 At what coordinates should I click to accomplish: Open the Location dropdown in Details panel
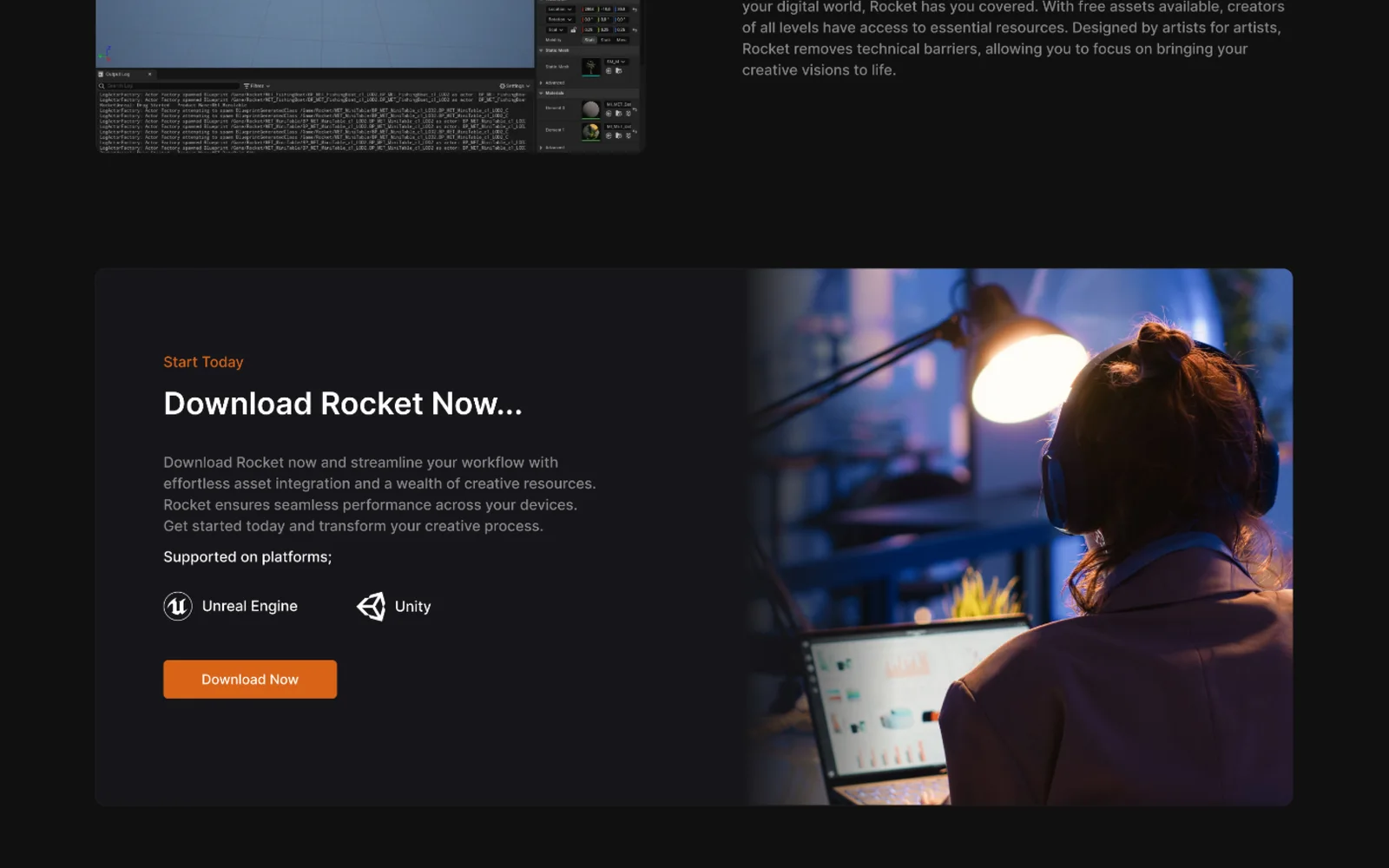click(x=559, y=9)
